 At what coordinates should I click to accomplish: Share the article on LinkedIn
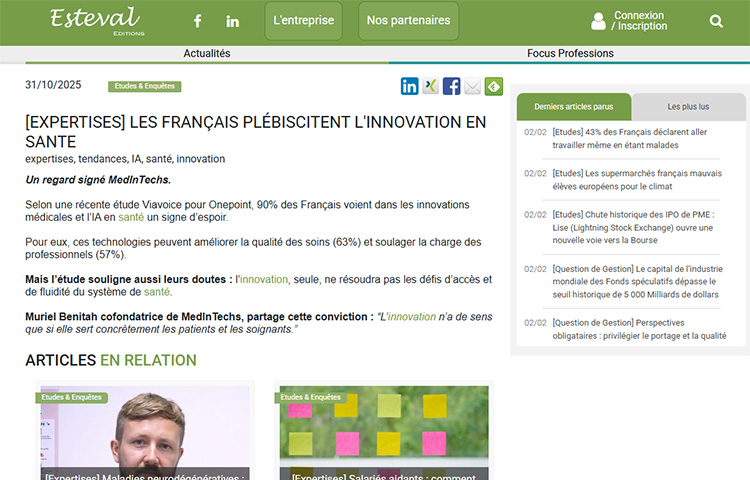[x=410, y=86]
